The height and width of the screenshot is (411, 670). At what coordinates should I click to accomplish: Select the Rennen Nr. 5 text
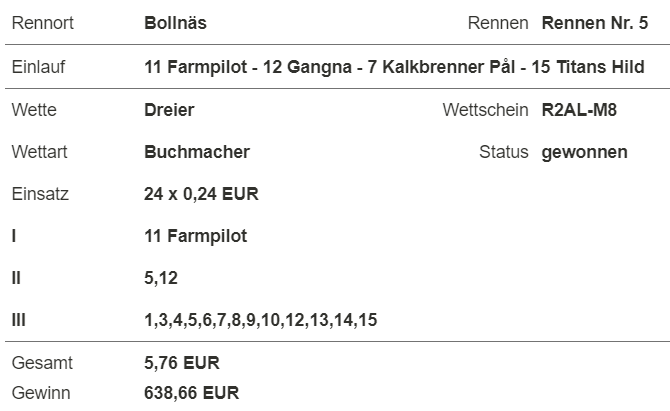coord(595,23)
